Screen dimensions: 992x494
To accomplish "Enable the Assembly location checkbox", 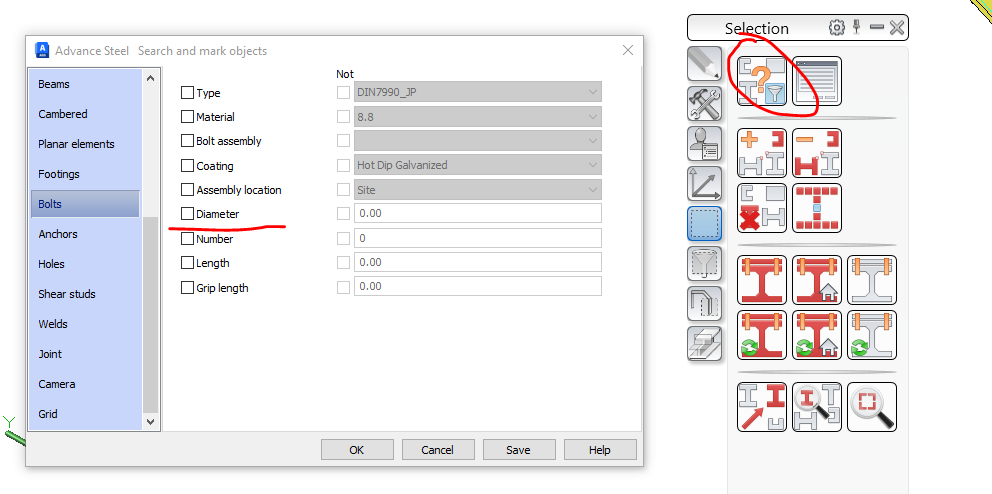I will click(187, 189).
